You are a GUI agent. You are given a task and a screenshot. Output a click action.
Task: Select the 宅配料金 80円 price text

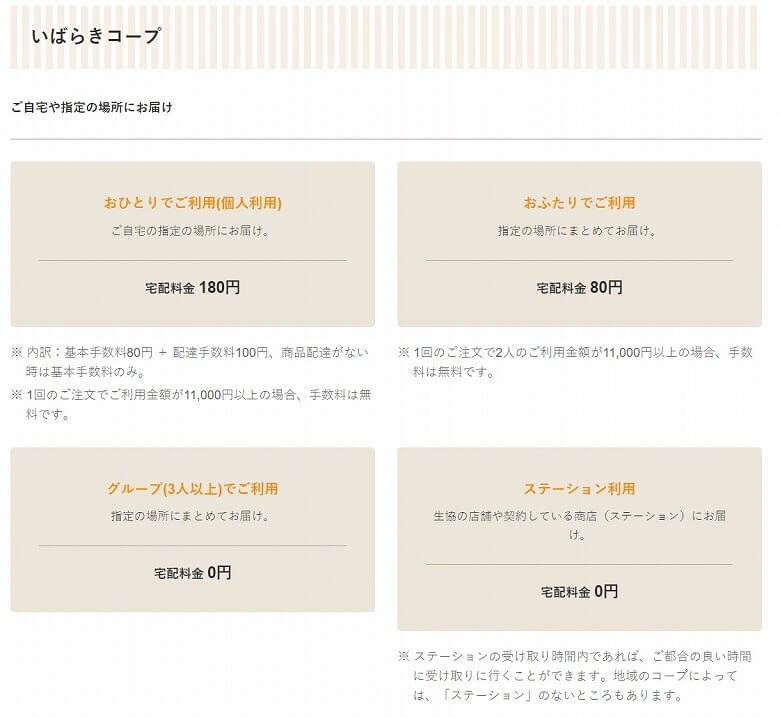[579, 288]
